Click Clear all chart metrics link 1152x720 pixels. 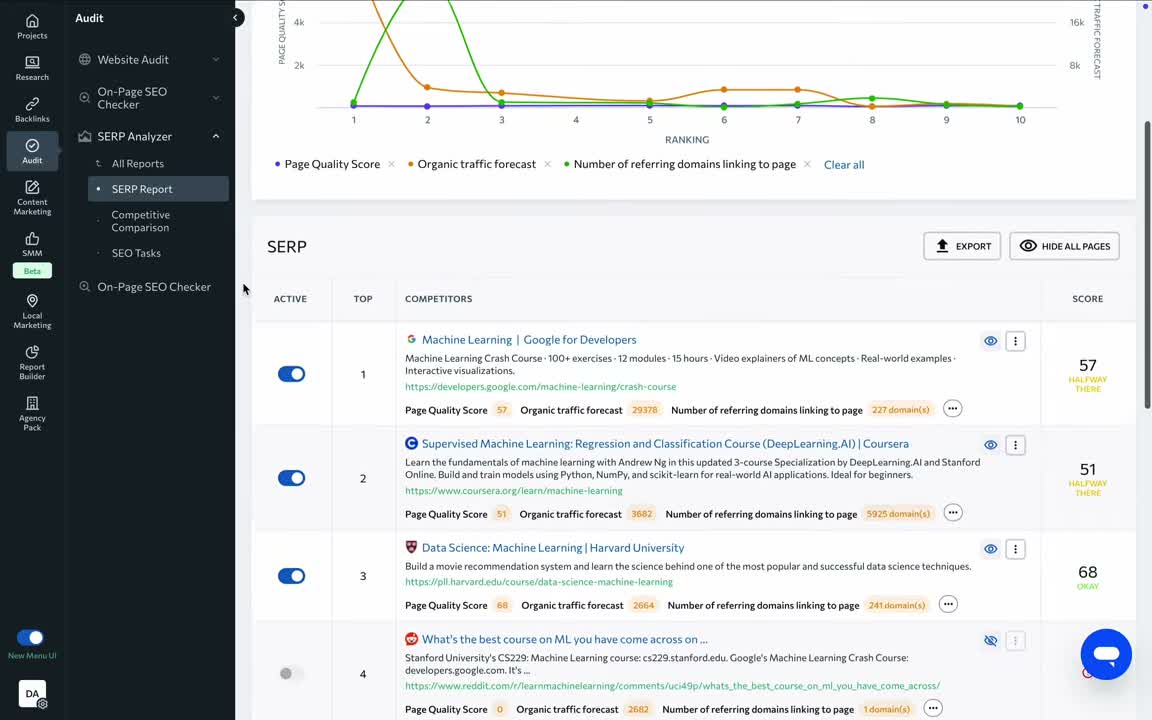point(843,165)
